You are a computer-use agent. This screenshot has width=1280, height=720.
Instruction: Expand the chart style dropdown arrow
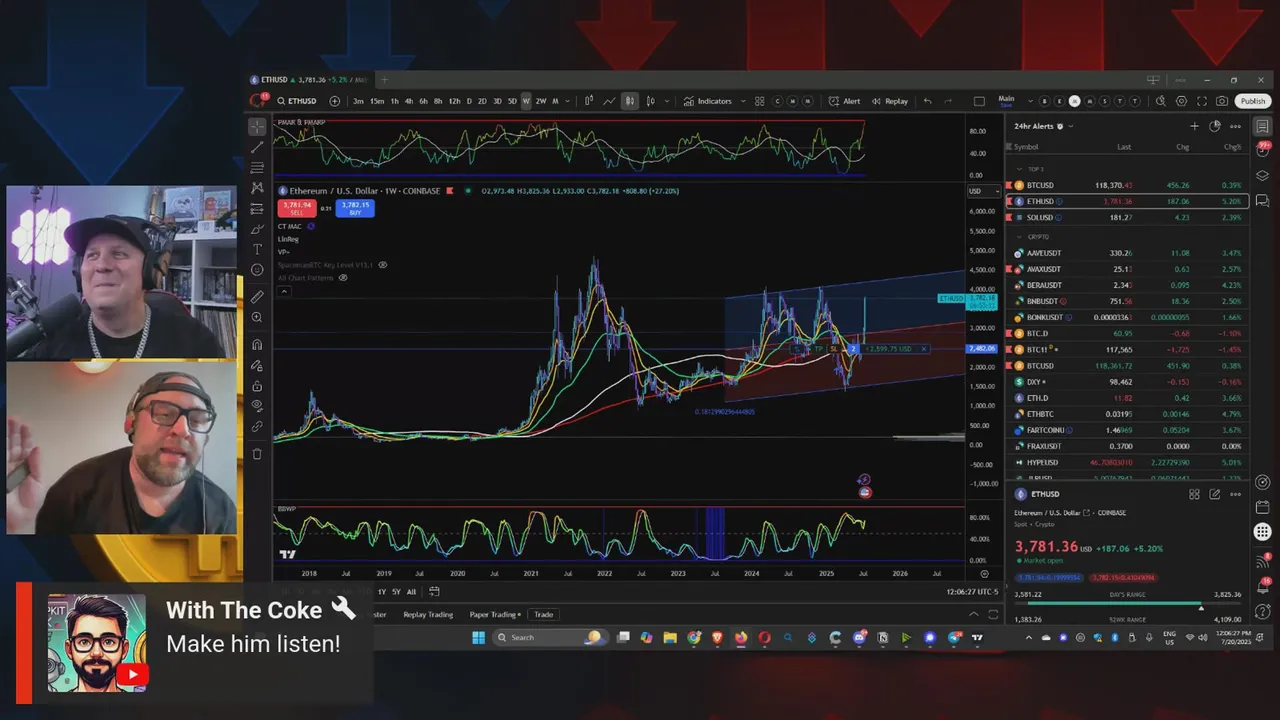[665, 101]
